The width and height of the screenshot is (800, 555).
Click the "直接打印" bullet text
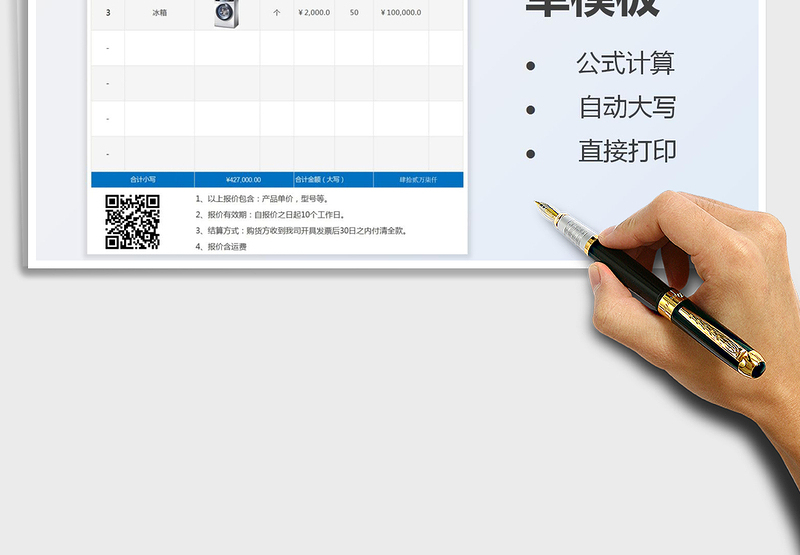[628, 151]
